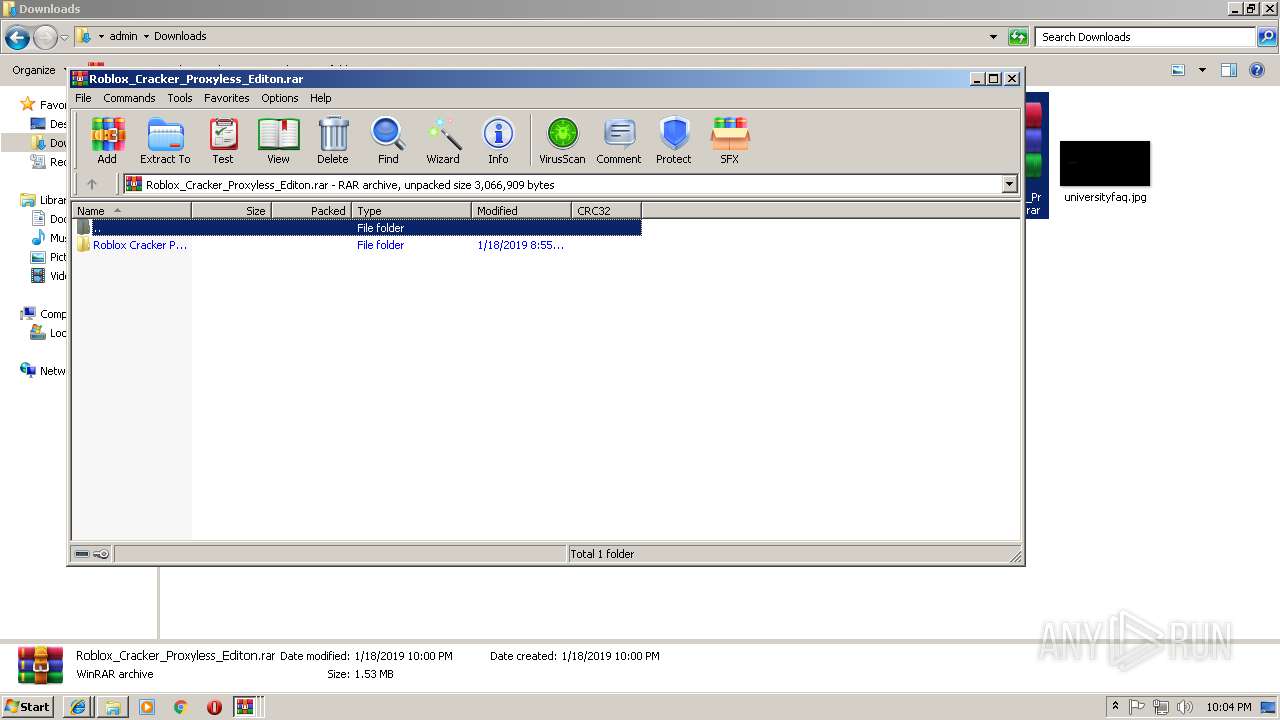Click the Add icon in WinRAR toolbar
This screenshot has width=1280, height=720.
coord(107,140)
